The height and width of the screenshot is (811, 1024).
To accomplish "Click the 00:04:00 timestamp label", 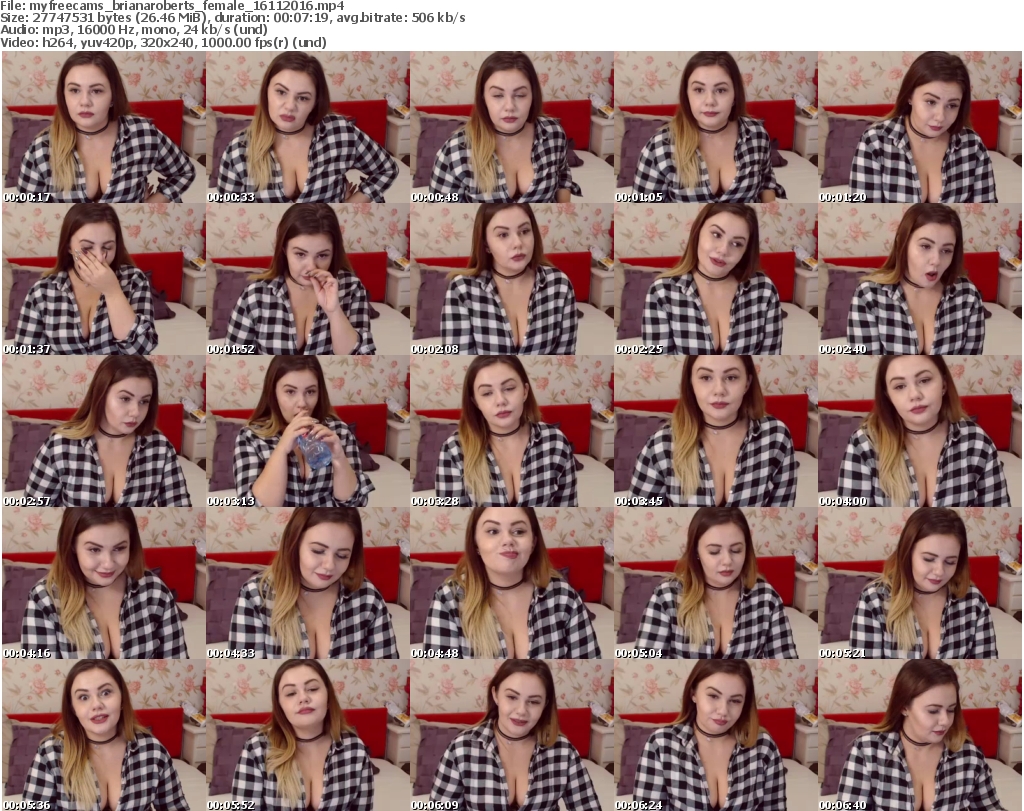I will [x=844, y=501].
